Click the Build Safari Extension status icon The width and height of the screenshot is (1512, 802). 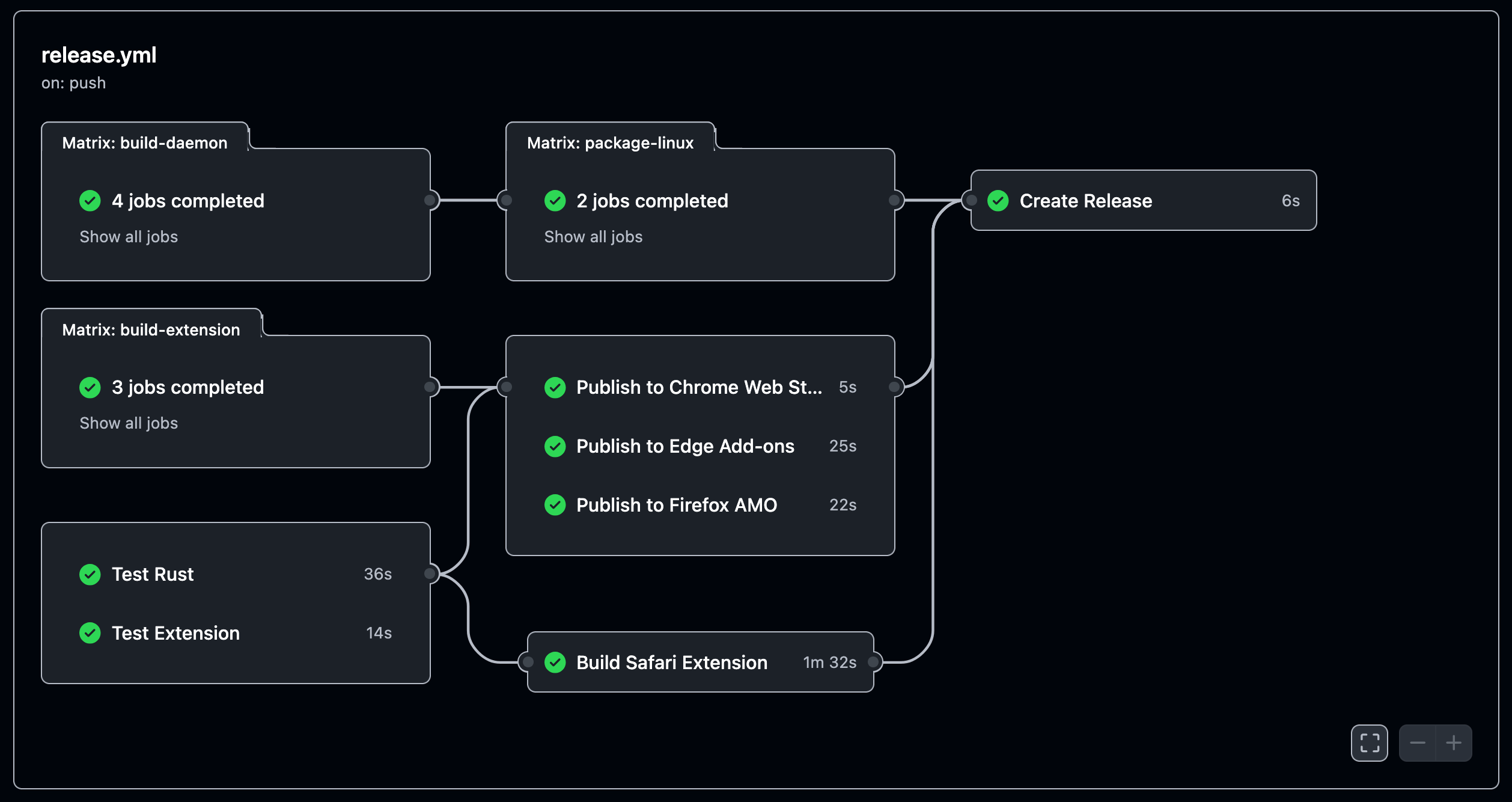(x=555, y=663)
